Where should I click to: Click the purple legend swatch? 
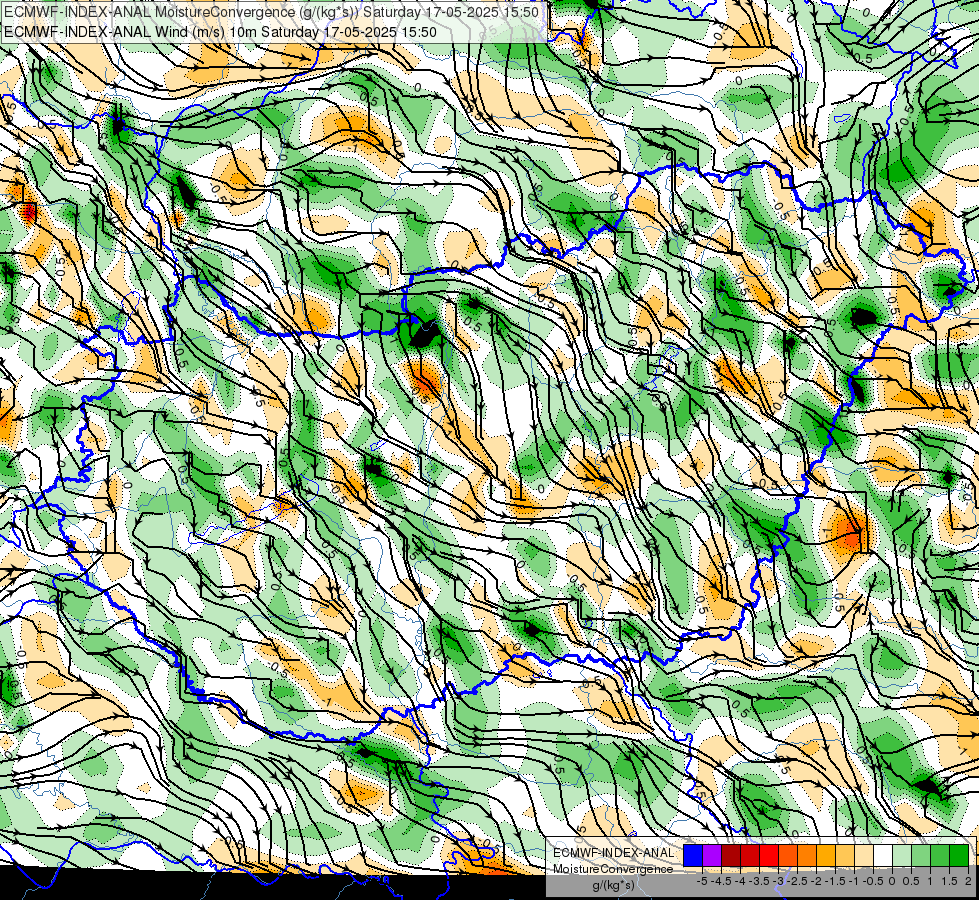pyautogui.click(x=712, y=856)
